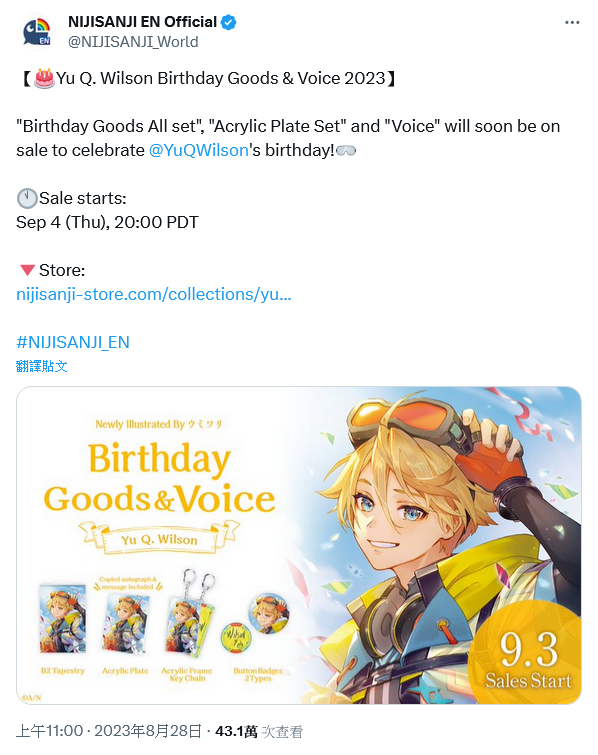Image resolution: width=598 pixels, height=755 pixels.
Task: Open the Birthday Goods & Voice promotional image
Action: (299, 545)
